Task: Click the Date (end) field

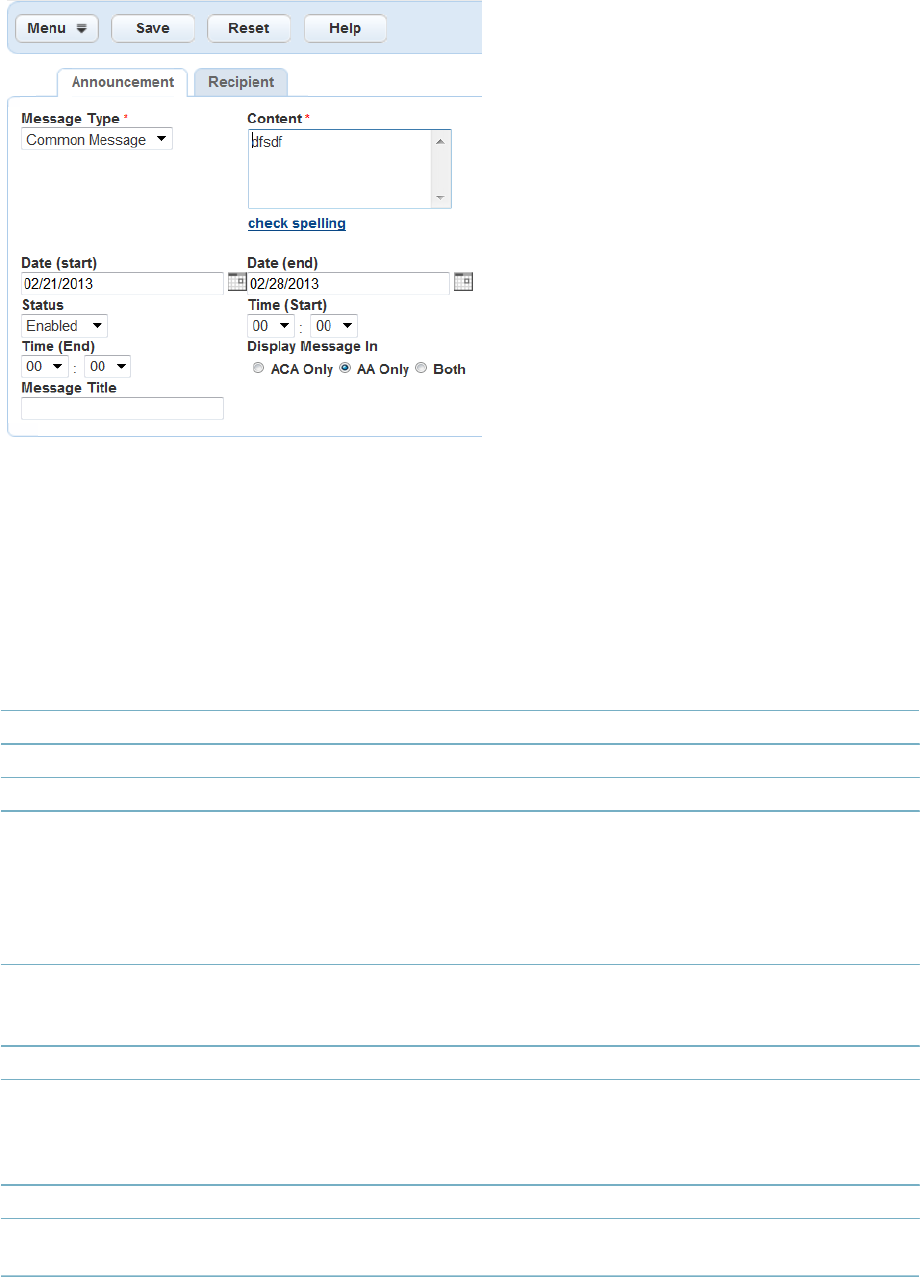Action: 349,283
